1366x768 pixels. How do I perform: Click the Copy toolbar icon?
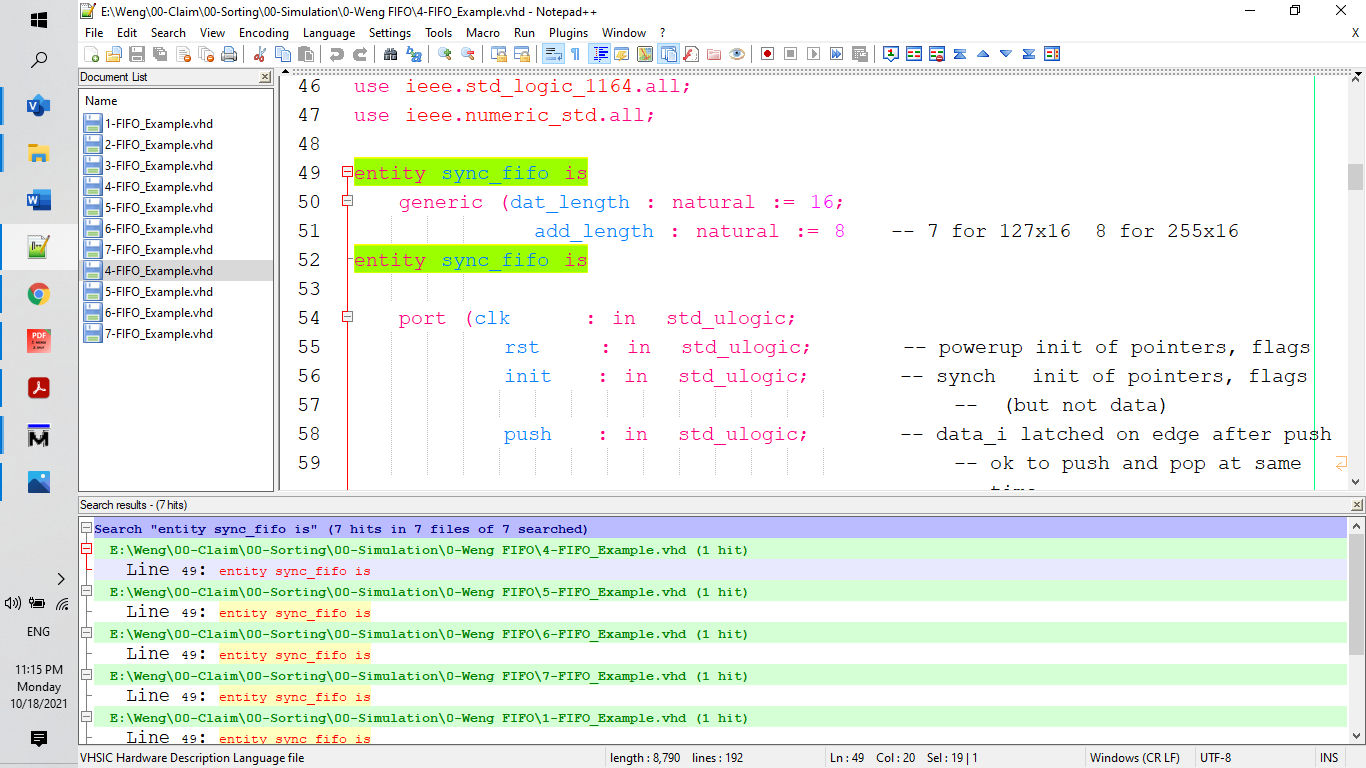pyautogui.click(x=282, y=54)
